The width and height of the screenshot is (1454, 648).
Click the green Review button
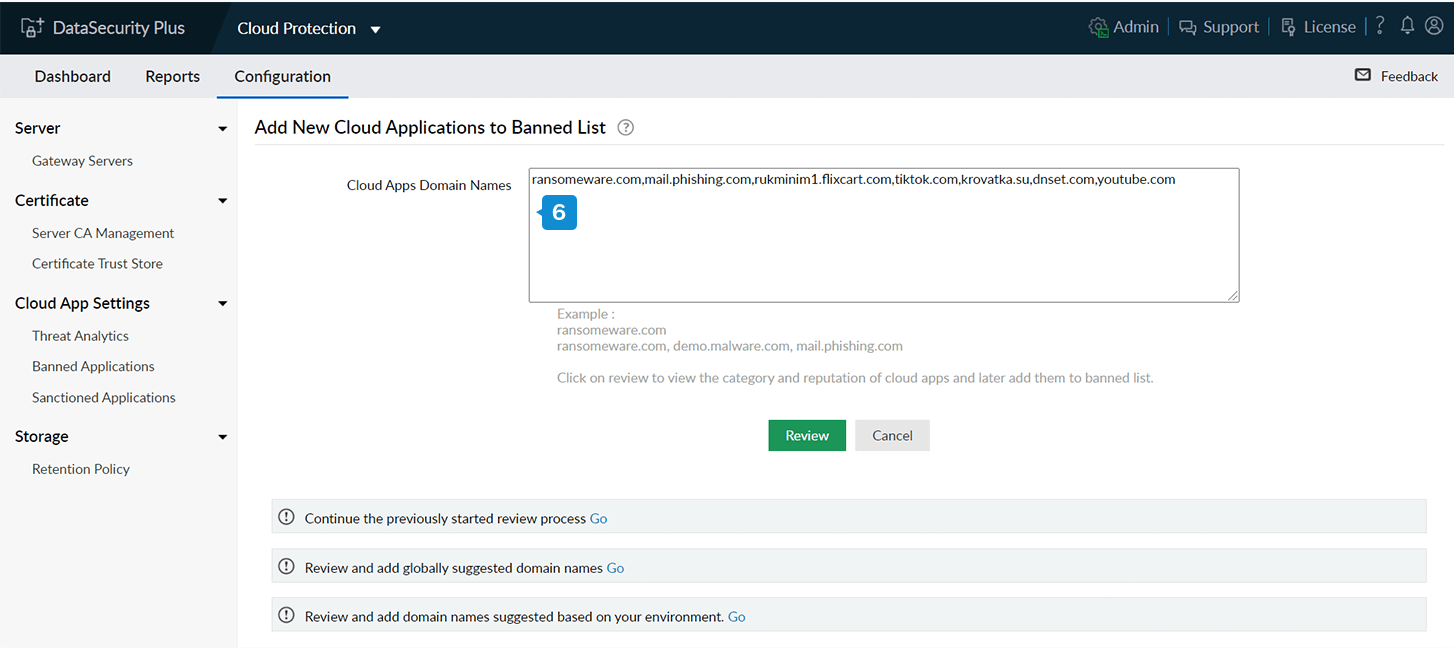point(807,436)
